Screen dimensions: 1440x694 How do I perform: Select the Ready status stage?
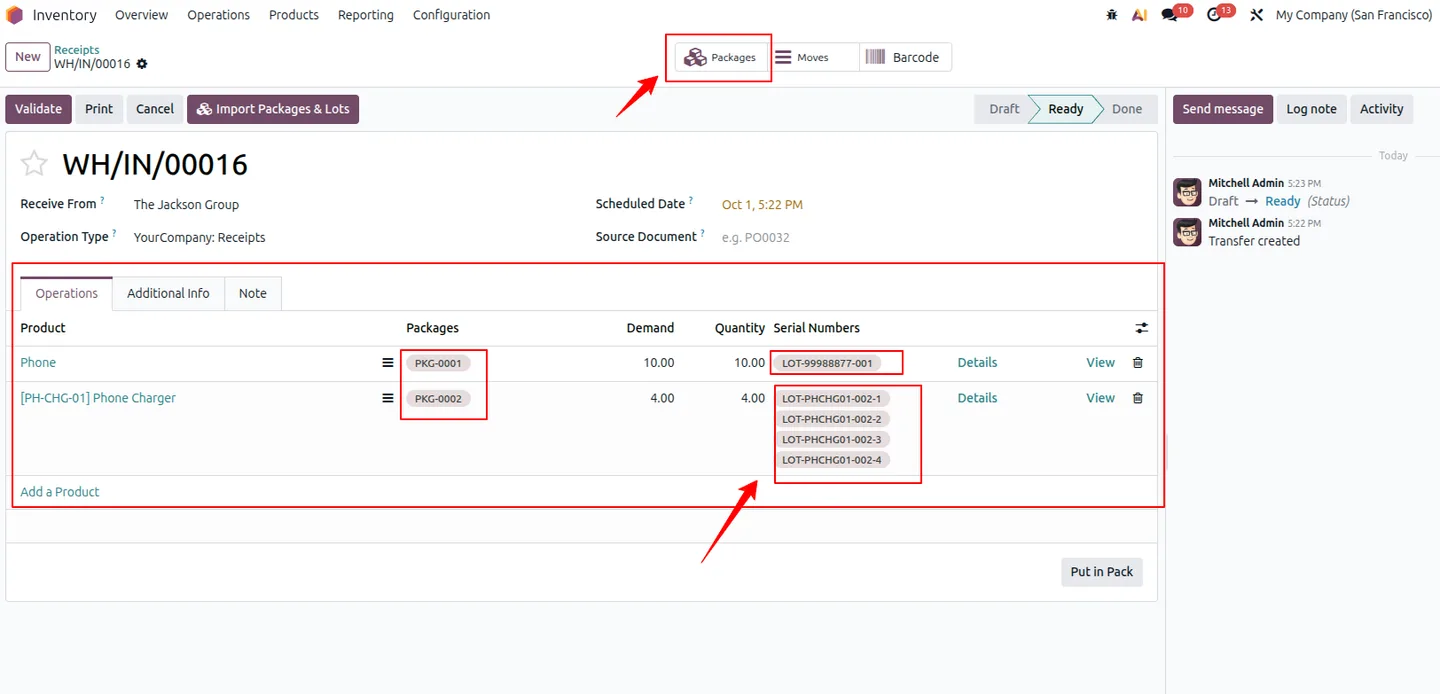[1065, 109]
